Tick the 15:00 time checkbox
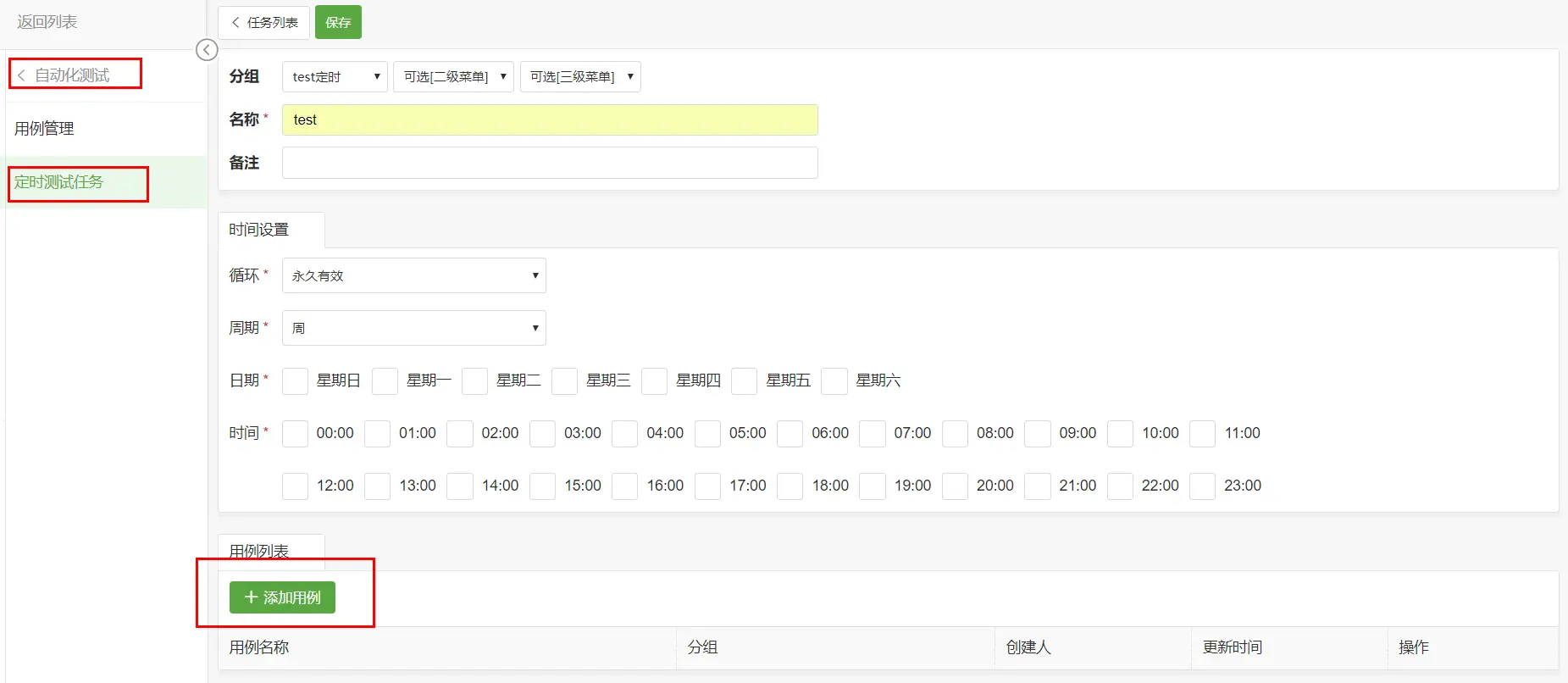Screen dimensions: 1568x683 542,486
